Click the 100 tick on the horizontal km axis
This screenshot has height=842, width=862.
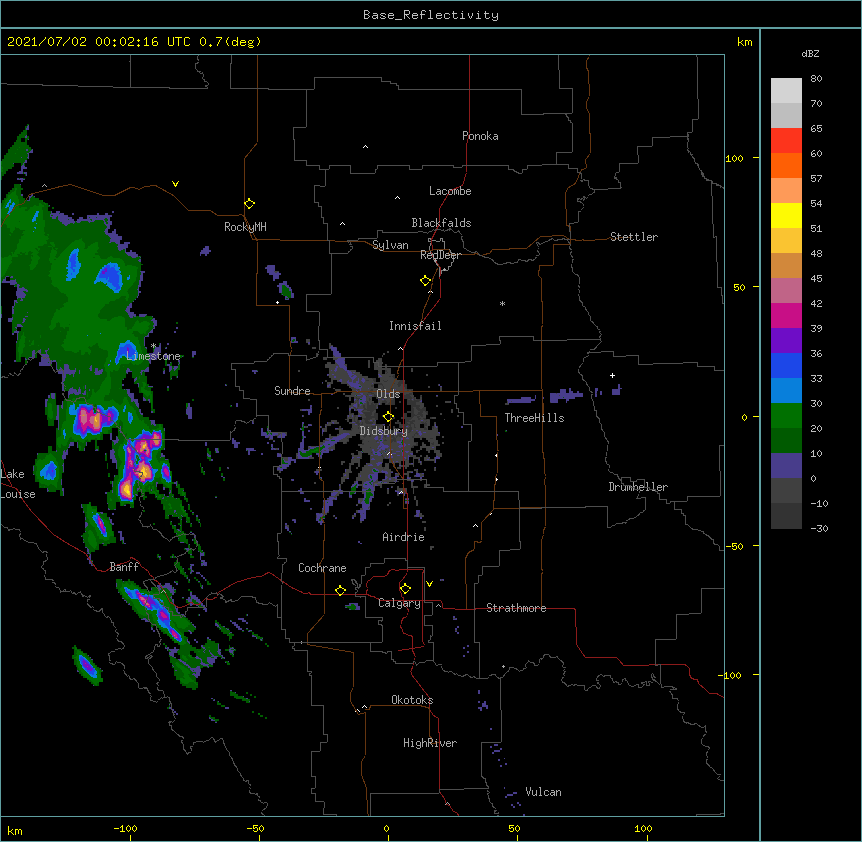[x=643, y=828]
